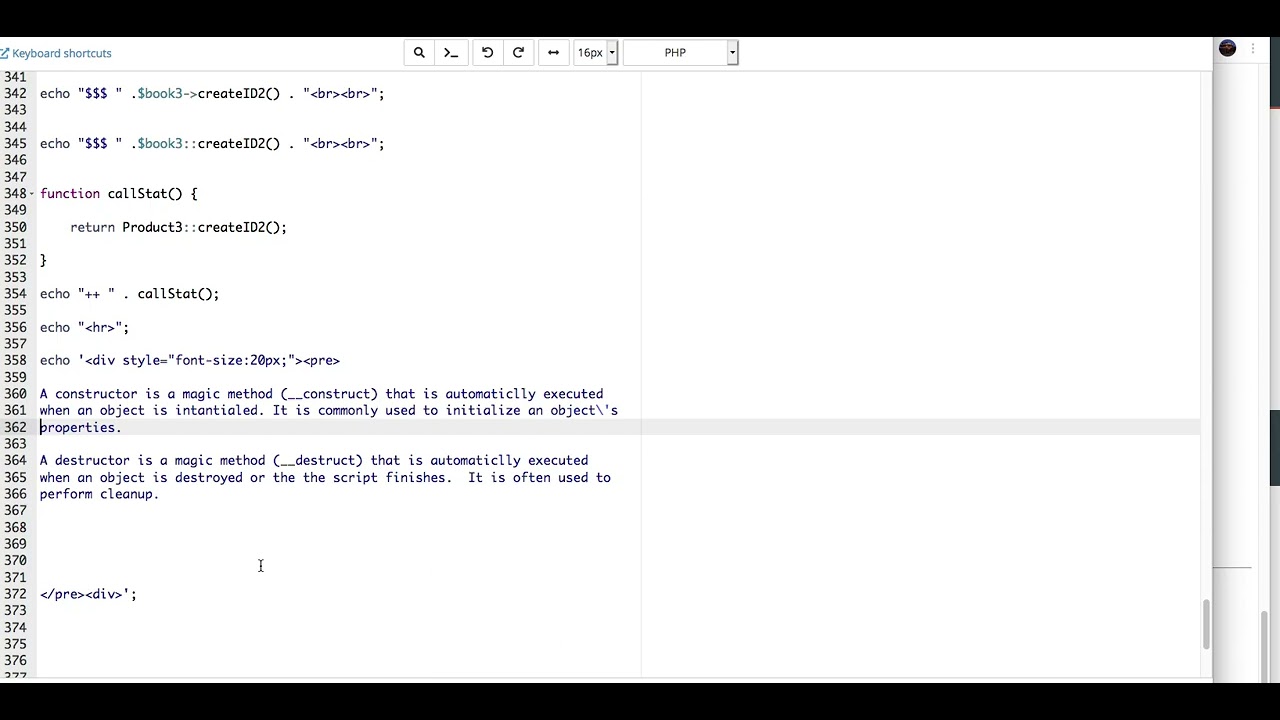Viewport: 1280px width, 720px height.
Task: Click the line with "$book3::createID2()"
Action: point(212,143)
